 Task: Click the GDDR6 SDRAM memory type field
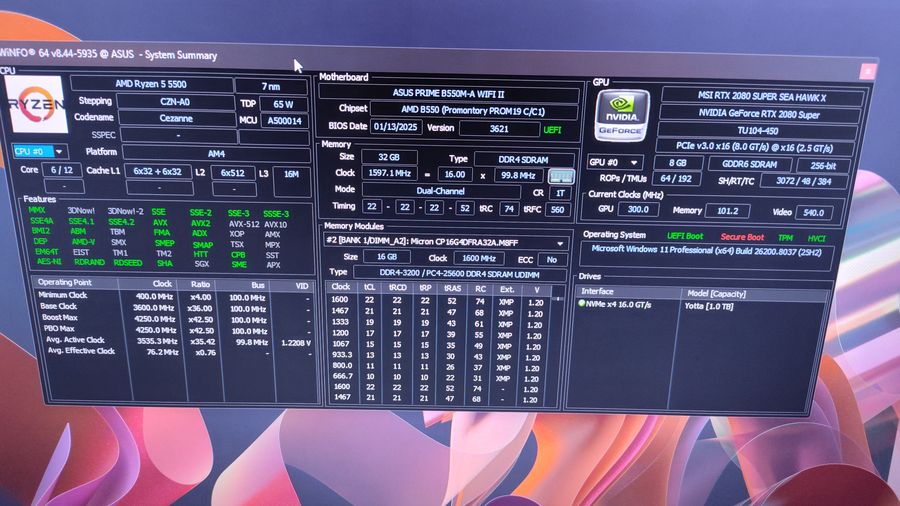tap(750, 164)
